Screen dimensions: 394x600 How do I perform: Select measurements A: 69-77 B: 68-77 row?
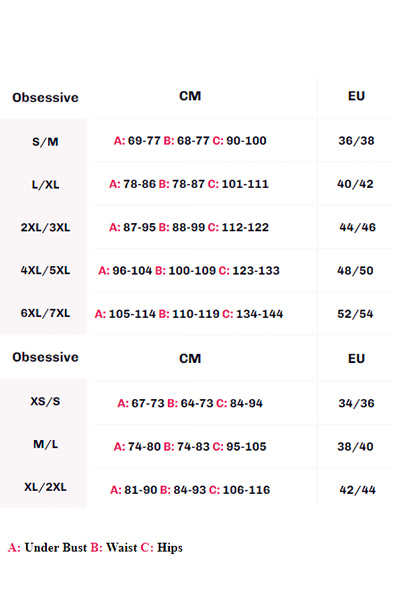(x=190, y=141)
